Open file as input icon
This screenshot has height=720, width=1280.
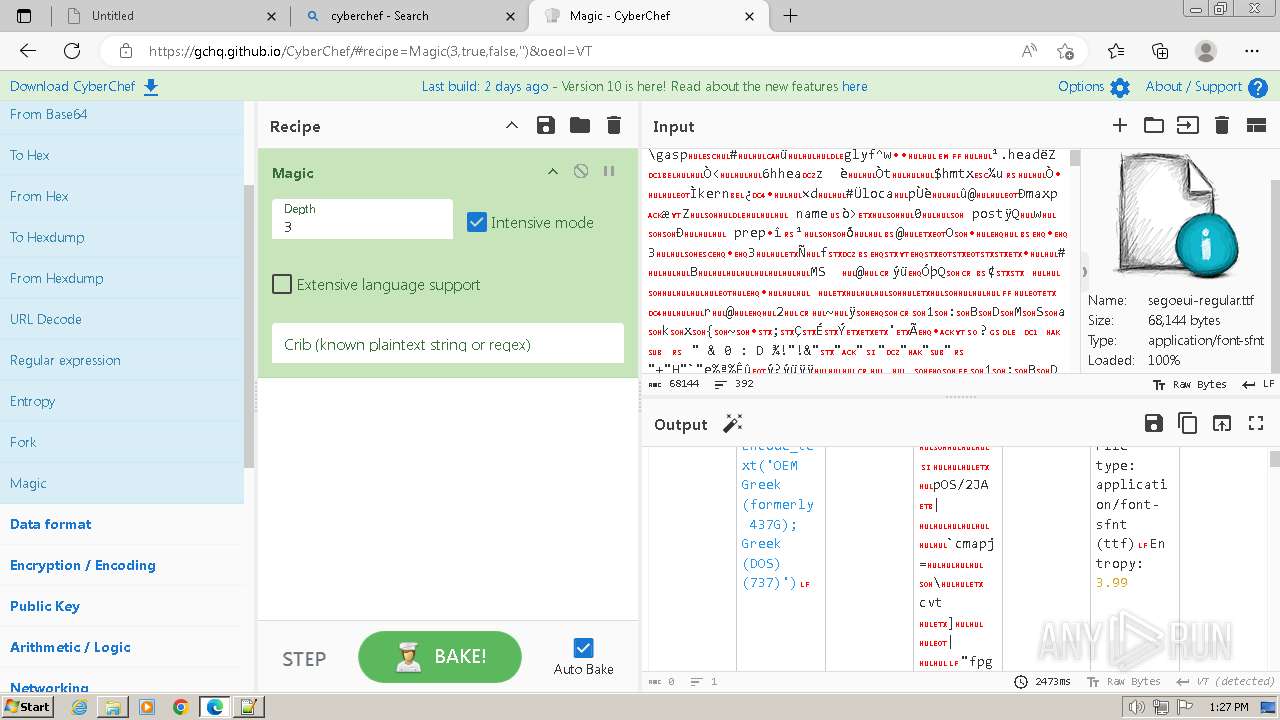[x=1187, y=125]
